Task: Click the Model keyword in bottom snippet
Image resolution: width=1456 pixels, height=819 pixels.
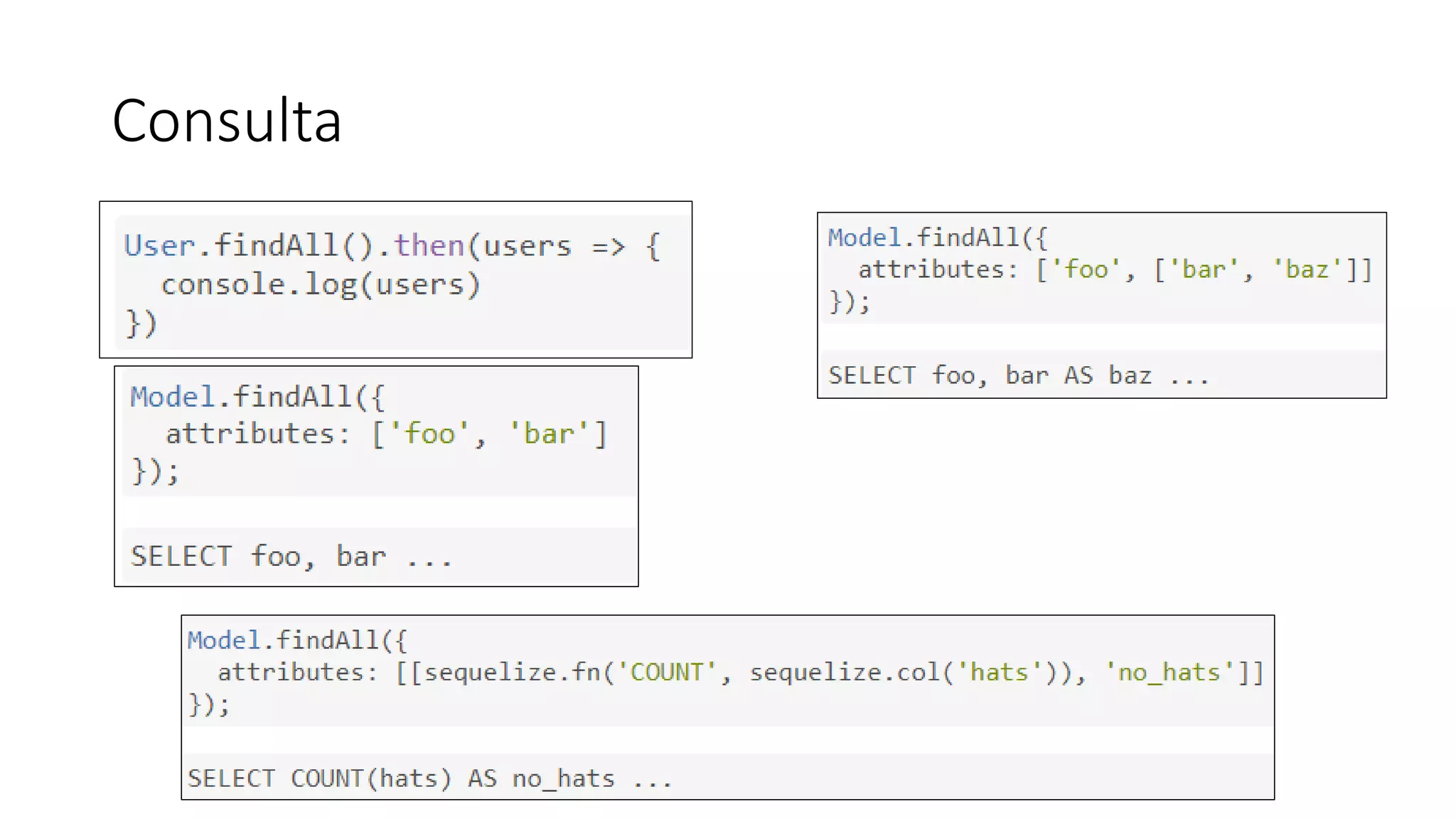Action: click(x=224, y=641)
